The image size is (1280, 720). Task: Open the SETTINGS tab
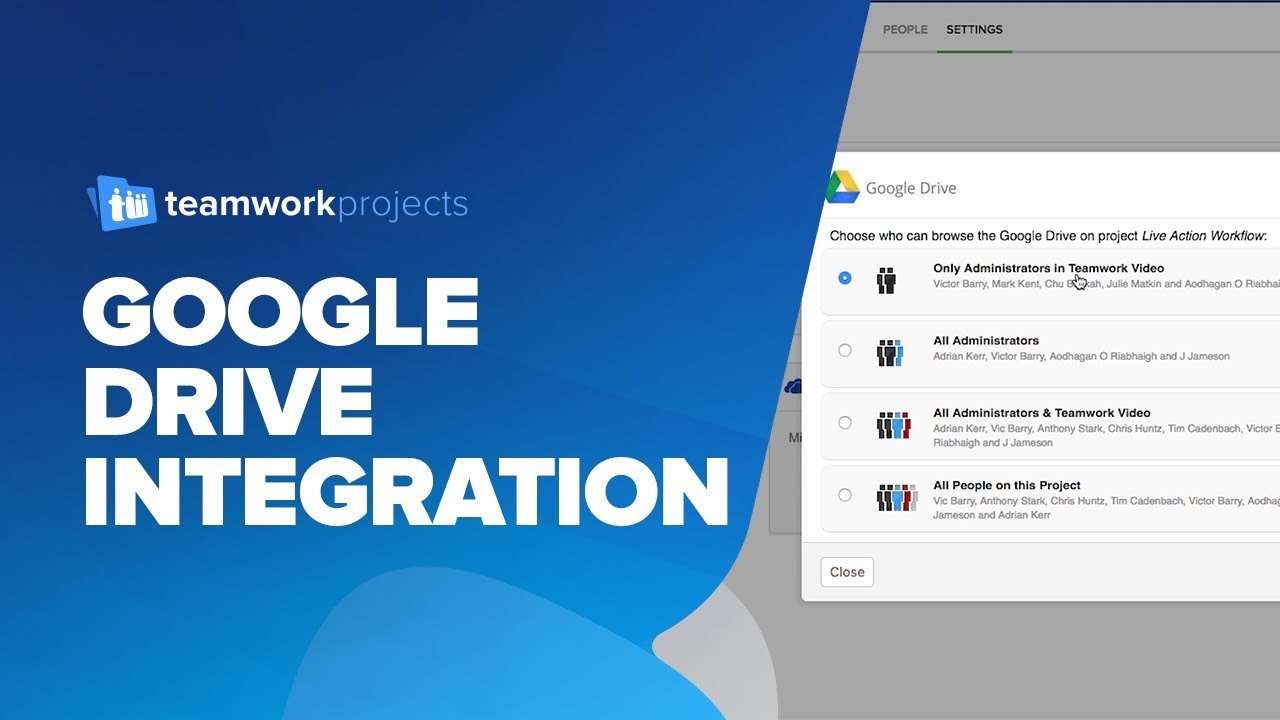974,30
